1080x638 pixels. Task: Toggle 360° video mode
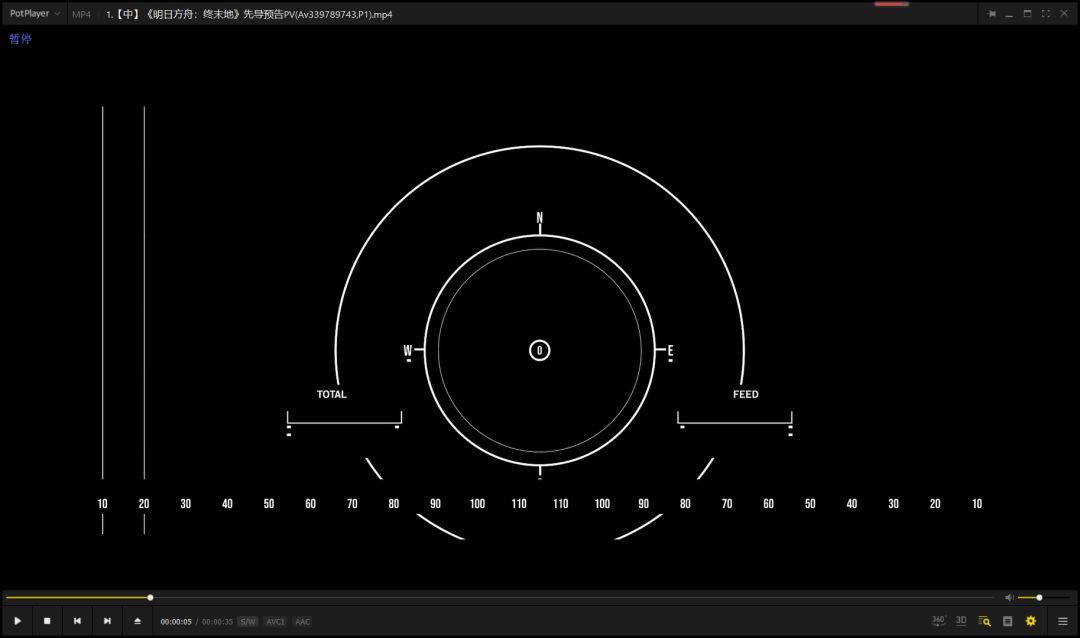(938, 621)
